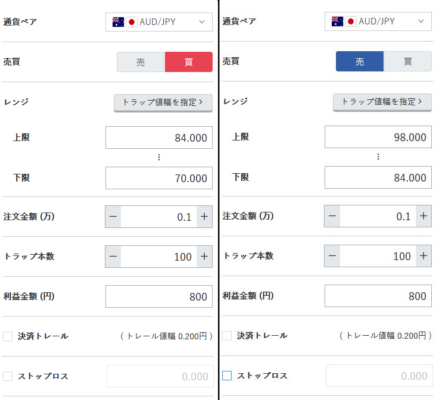The width and height of the screenshot is (436, 400).
Task: Select 売 (sell) in left panel
Action: pyautogui.click(x=141, y=62)
